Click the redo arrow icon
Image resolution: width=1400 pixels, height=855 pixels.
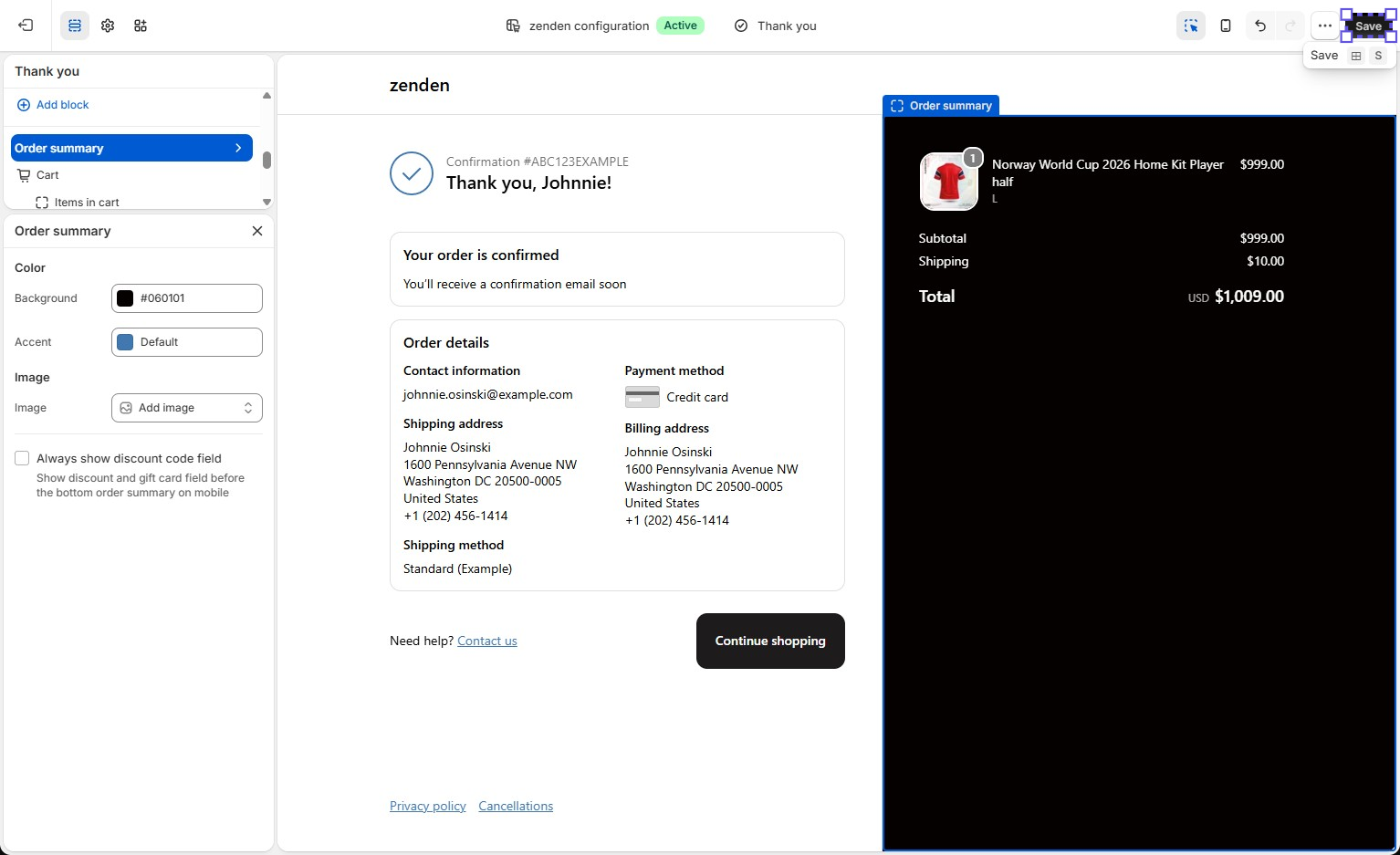(1290, 26)
